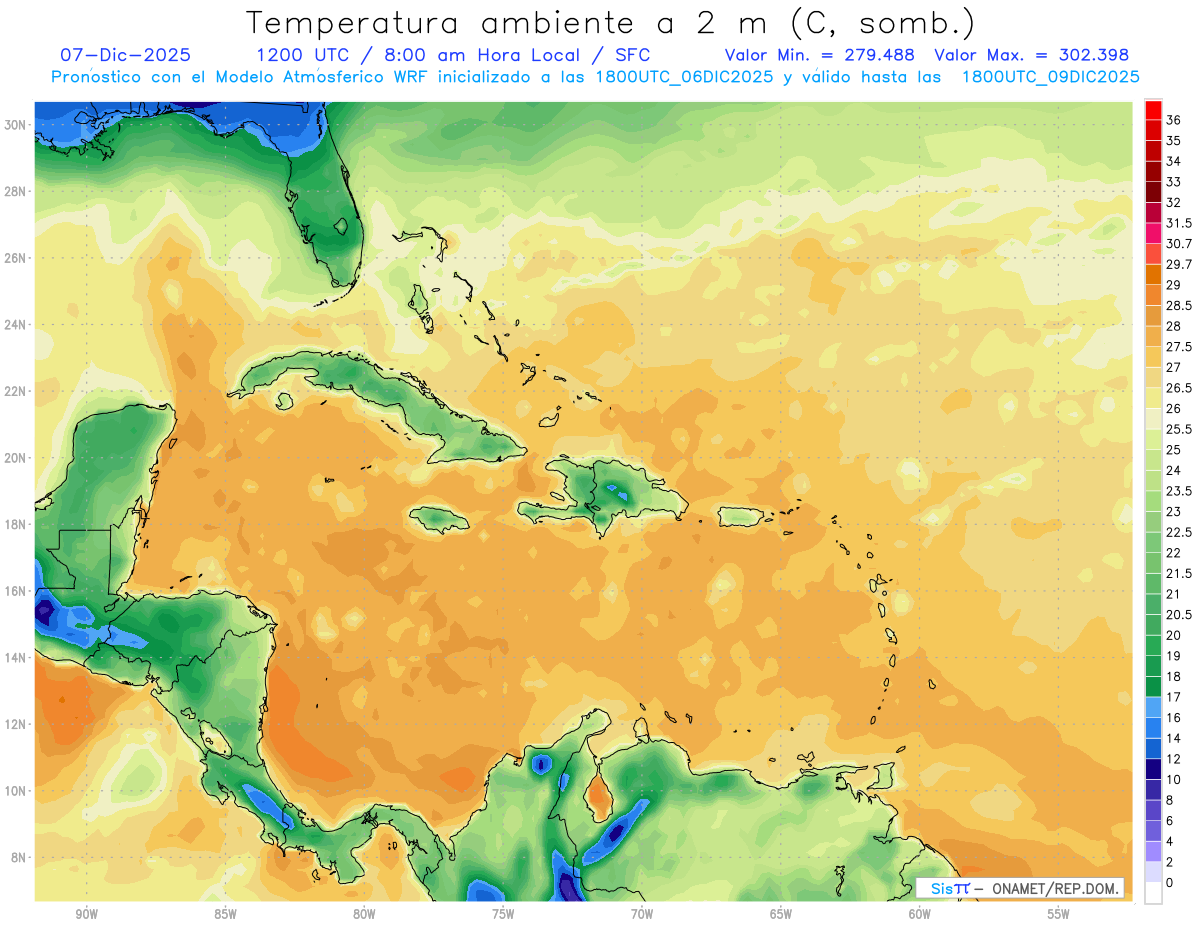Click the '14' color scale label
Screen dimensions: 1200x927
(1173, 738)
